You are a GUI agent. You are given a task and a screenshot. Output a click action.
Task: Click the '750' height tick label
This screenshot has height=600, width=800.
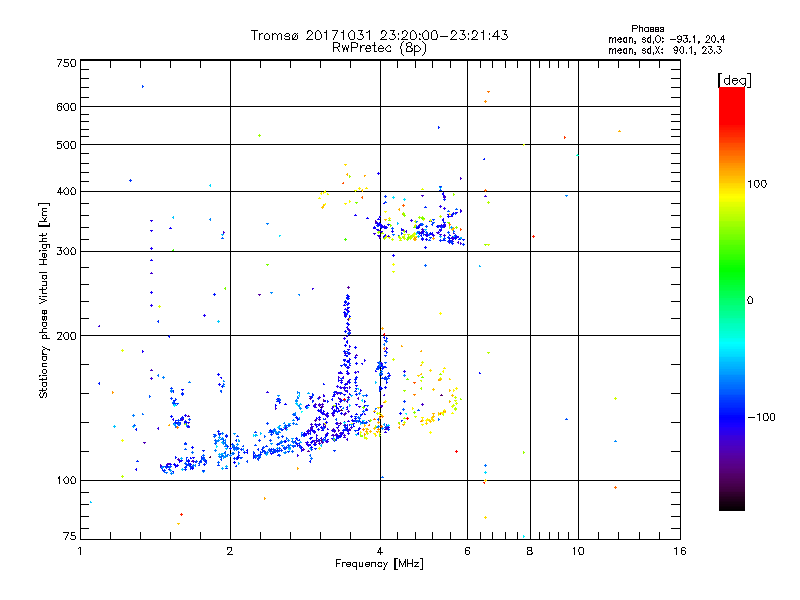click(x=66, y=63)
